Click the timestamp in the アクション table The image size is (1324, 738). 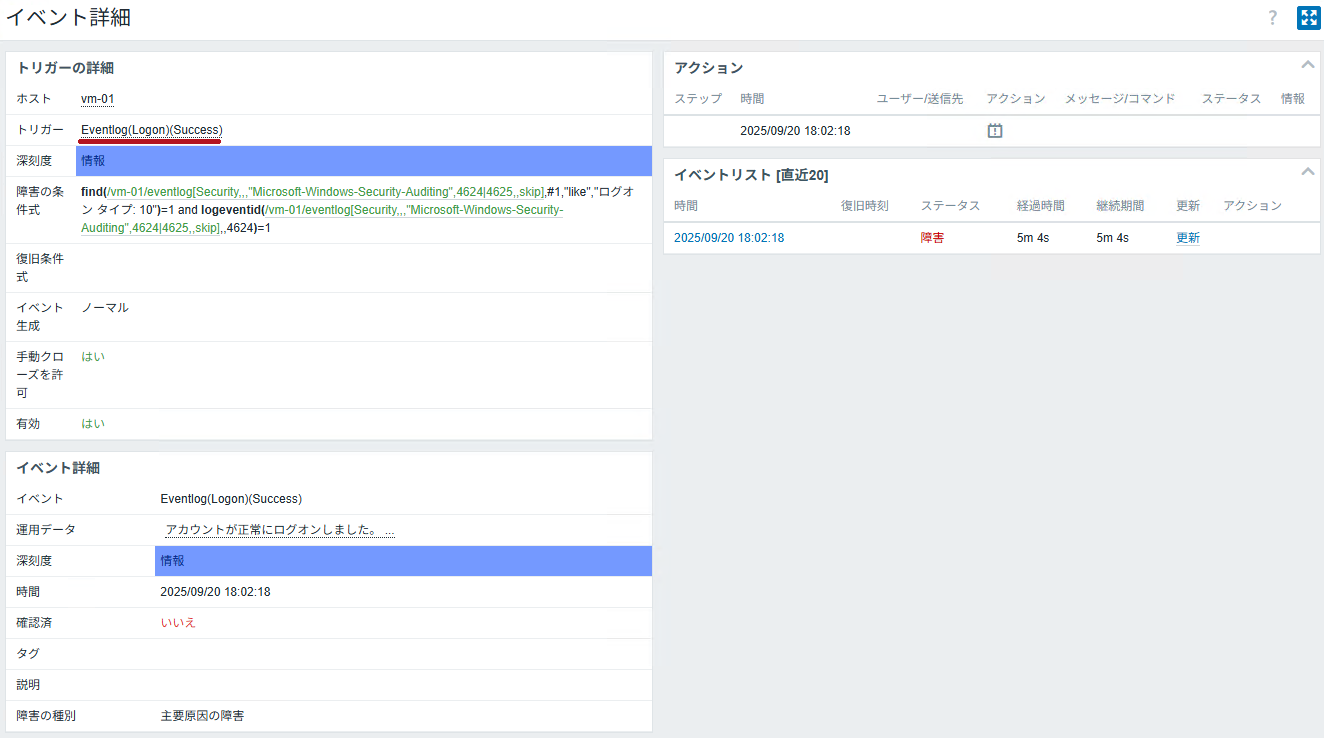point(795,131)
